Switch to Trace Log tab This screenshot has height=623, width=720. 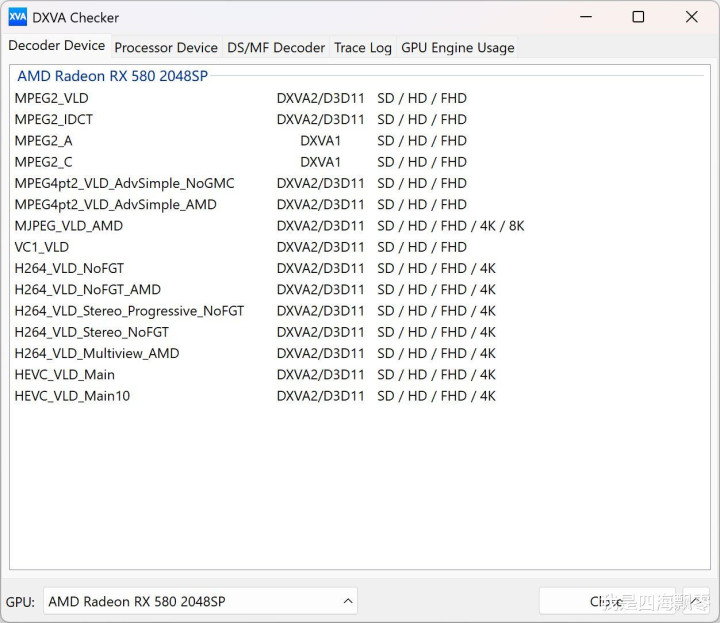pyautogui.click(x=363, y=47)
